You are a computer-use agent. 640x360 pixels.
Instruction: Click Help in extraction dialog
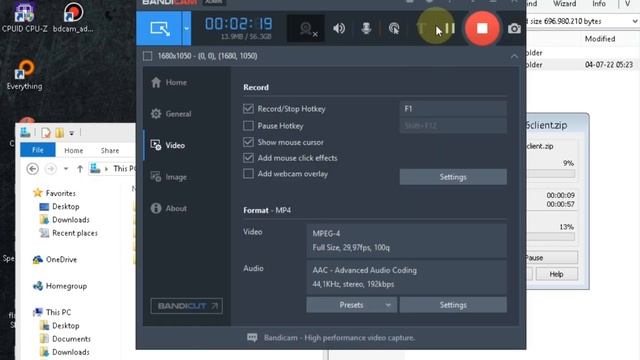(556, 274)
